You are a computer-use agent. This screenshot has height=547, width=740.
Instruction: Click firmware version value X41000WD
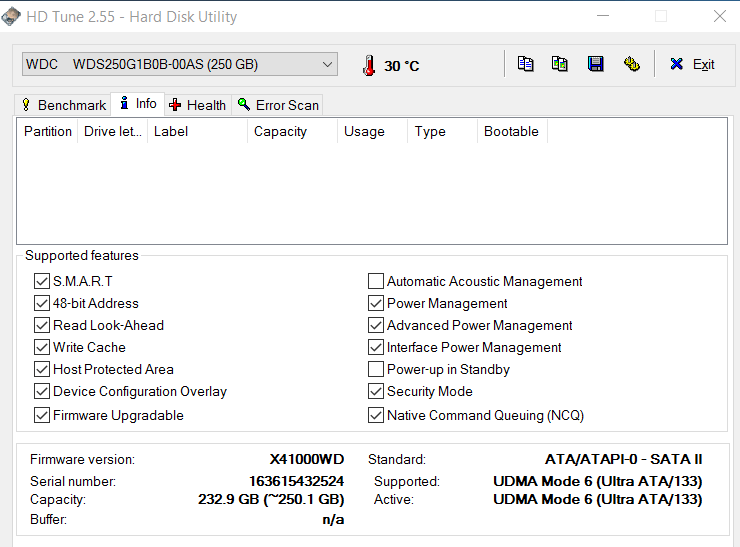point(307,459)
